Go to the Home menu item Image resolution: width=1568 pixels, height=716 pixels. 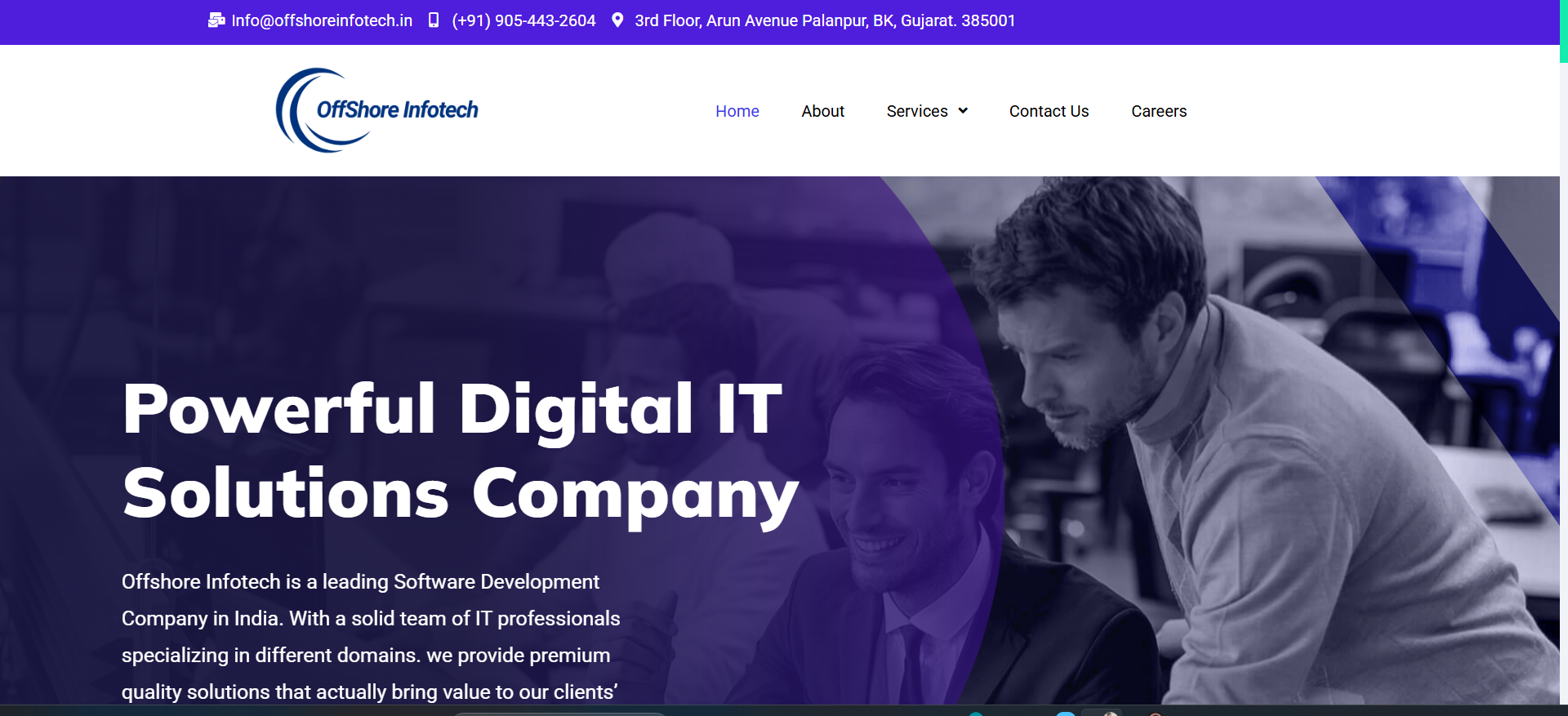737,111
